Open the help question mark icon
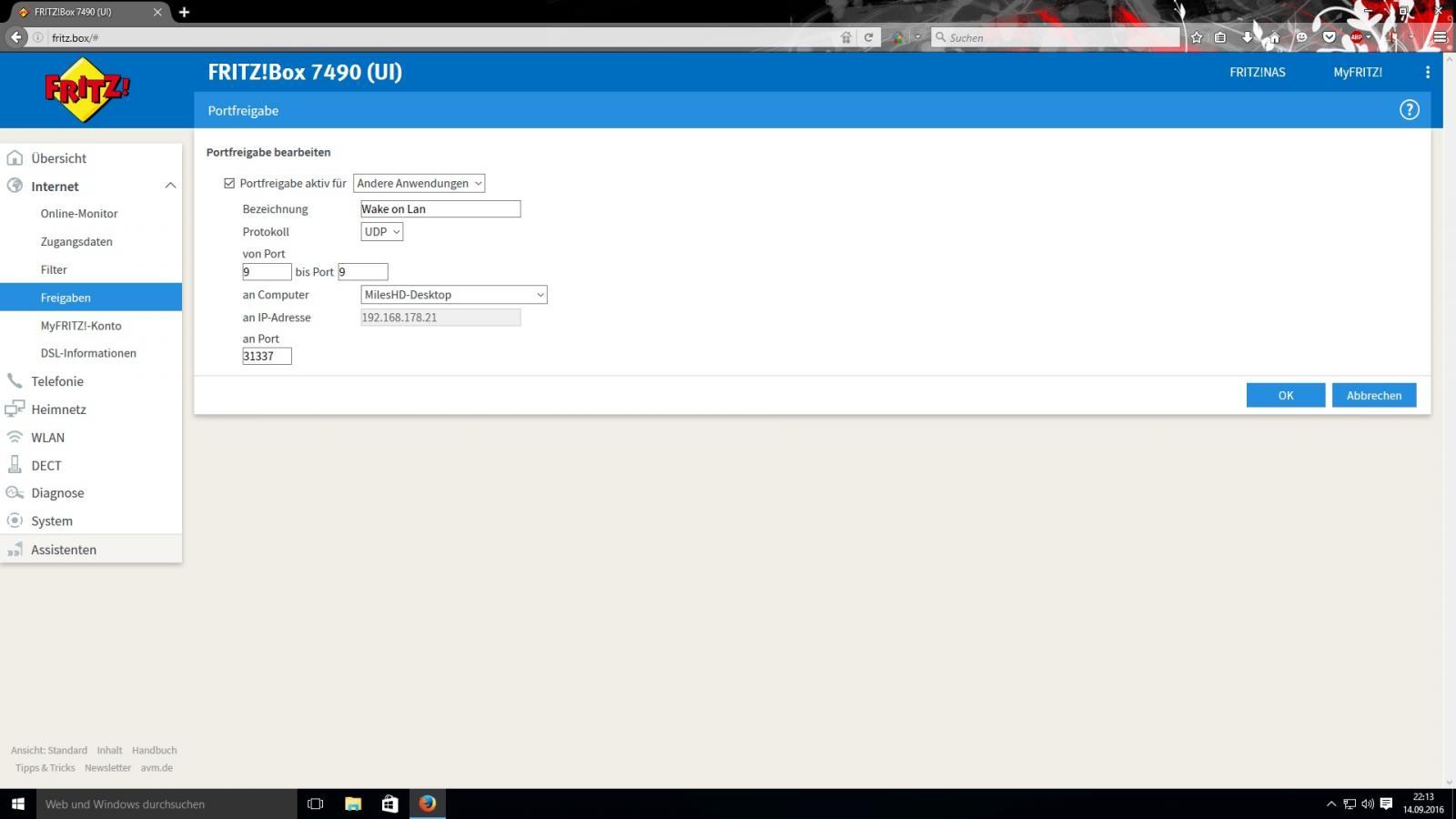This screenshot has height=819, width=1456. tap(1409, 110)
